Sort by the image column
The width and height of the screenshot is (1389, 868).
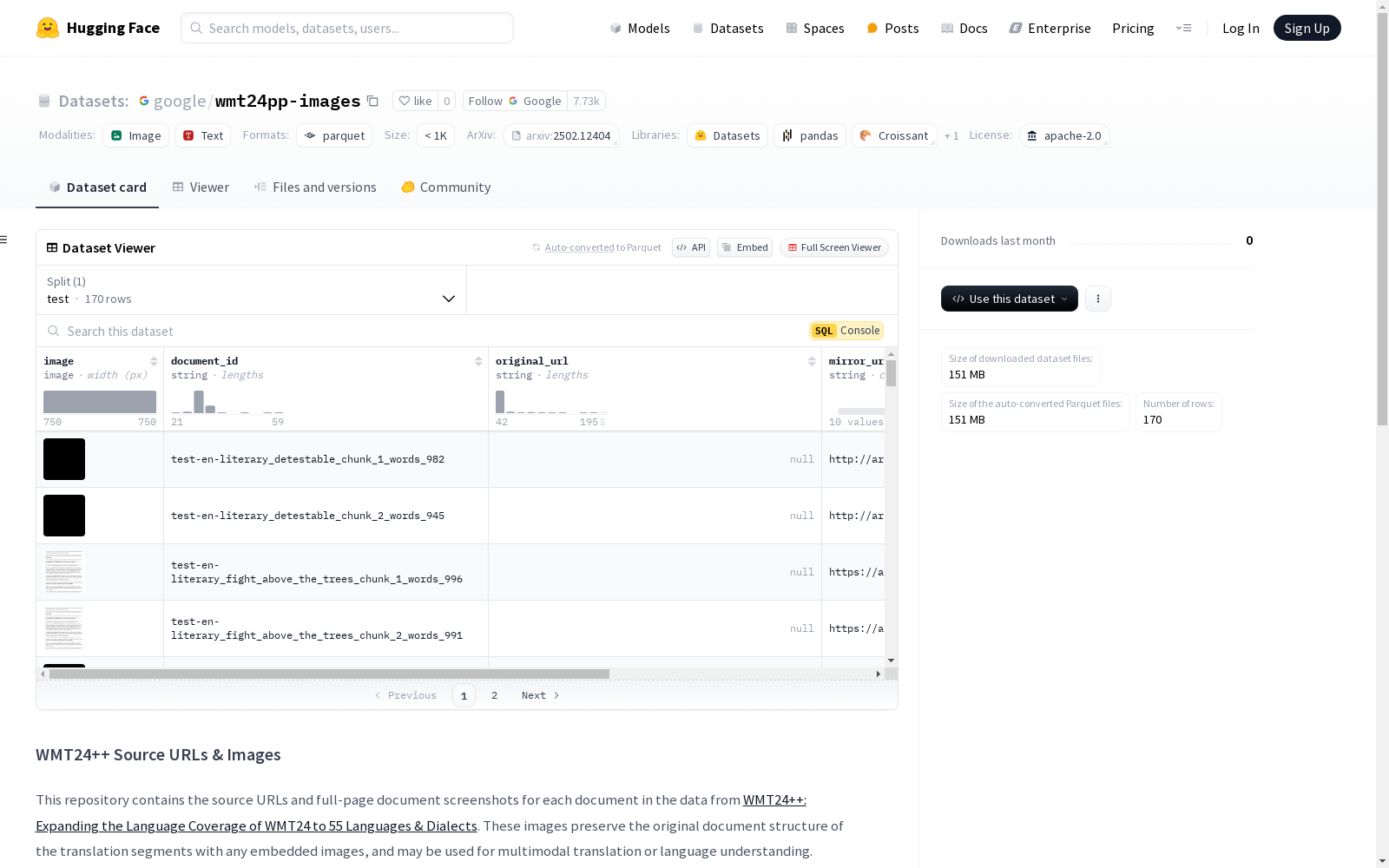click(154, 361)
